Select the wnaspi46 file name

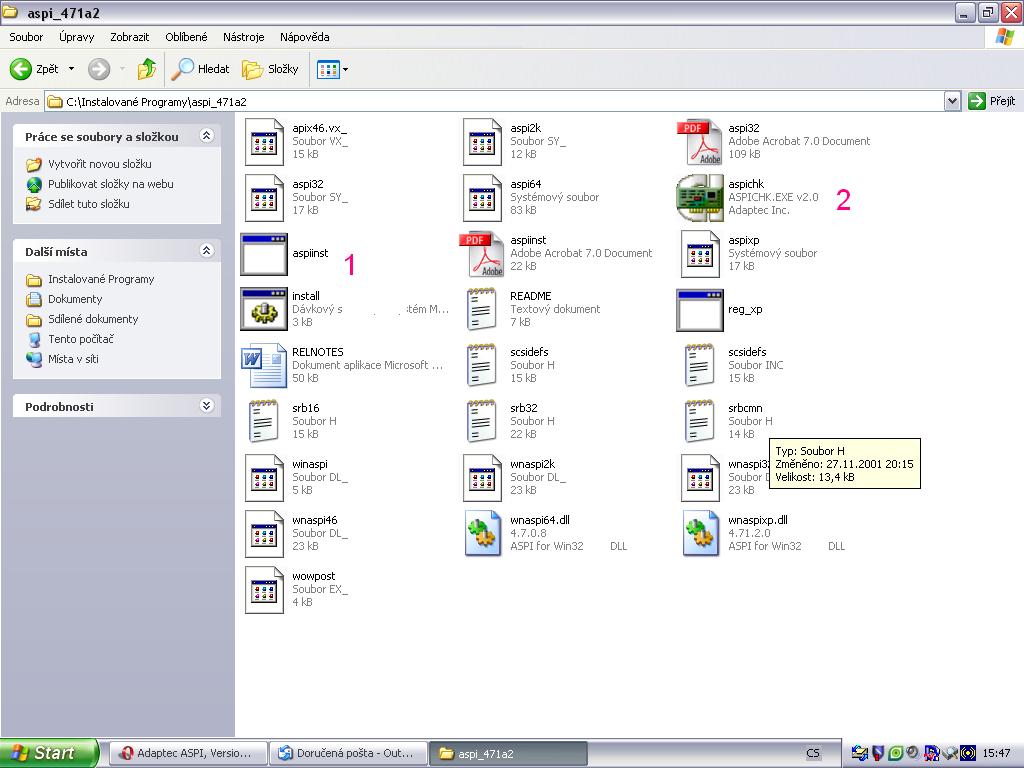point(315,520)
